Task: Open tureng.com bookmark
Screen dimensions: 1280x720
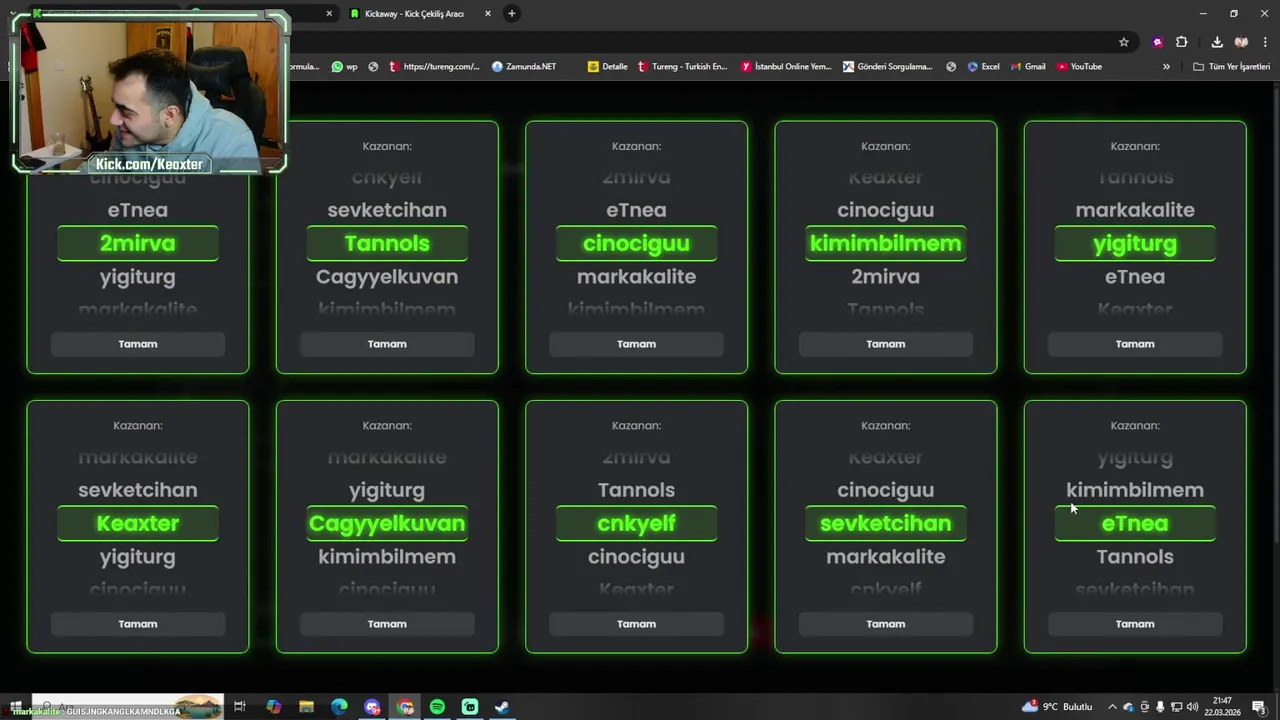Action: 435,67
